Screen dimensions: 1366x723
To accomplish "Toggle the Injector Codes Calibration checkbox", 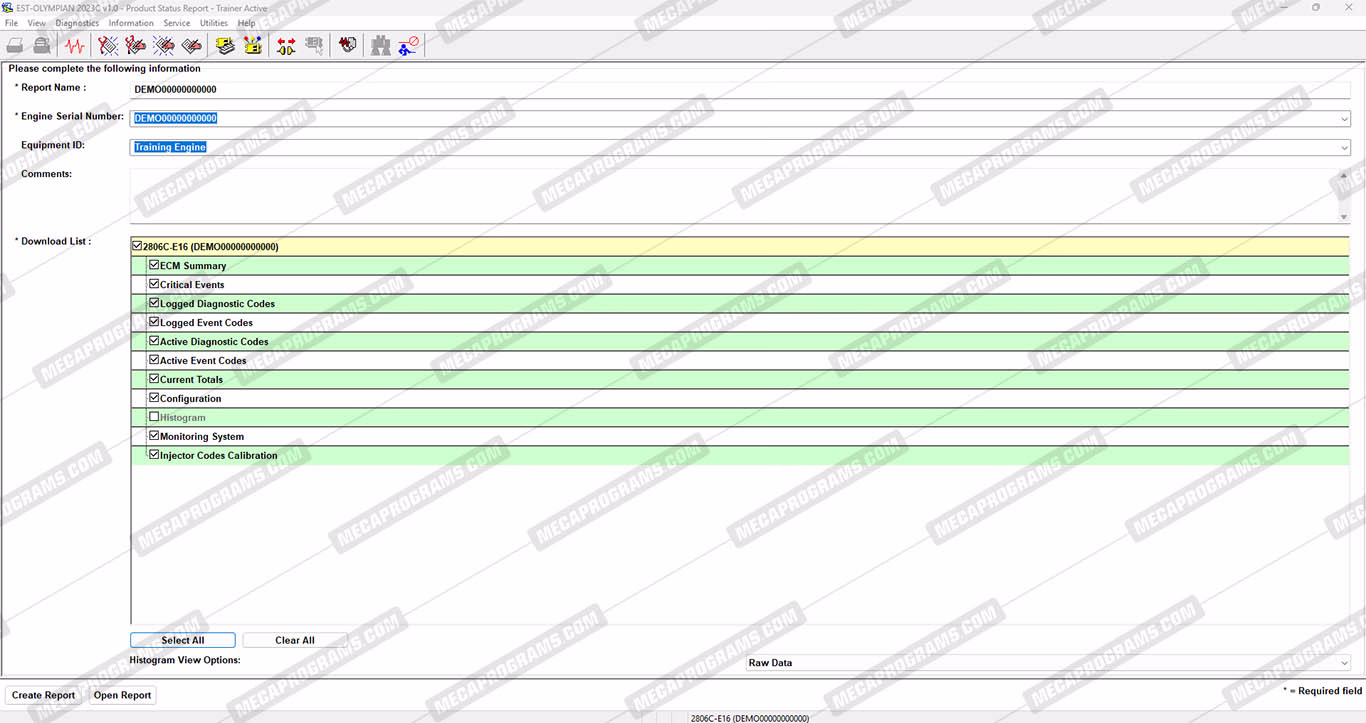I will click(x=154, y=455).
